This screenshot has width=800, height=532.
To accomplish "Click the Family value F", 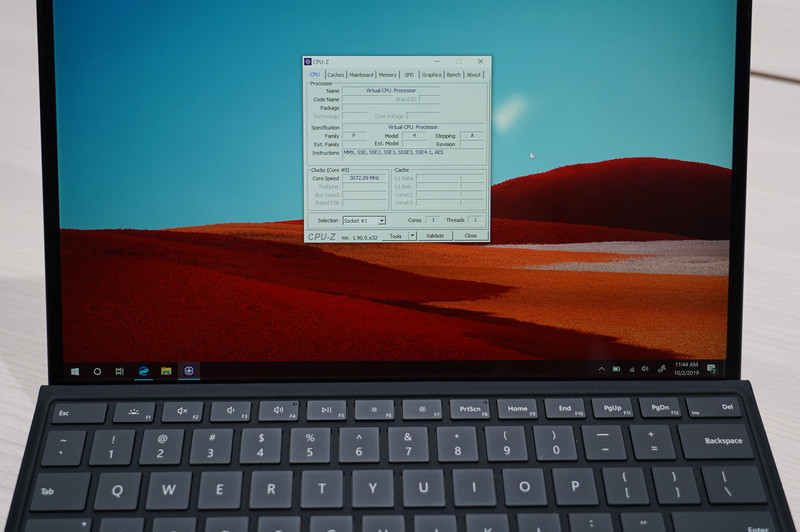I will click(x=354, y=136).
